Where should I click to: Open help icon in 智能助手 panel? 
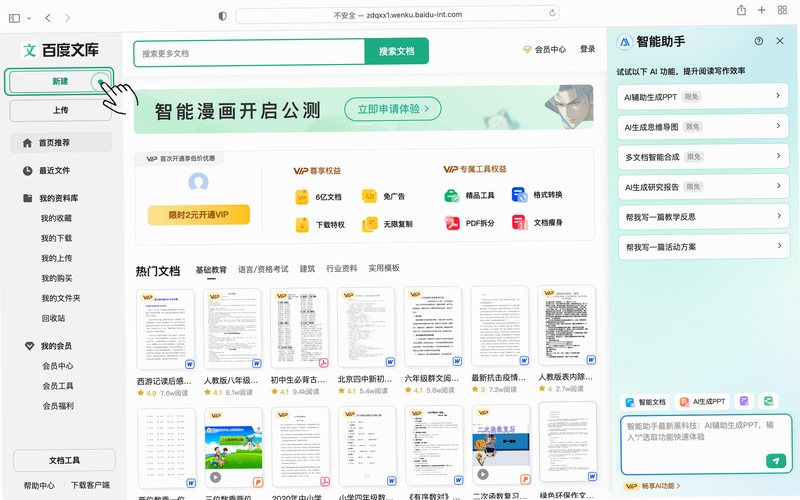pyautogui.click(x=759, y=41)
